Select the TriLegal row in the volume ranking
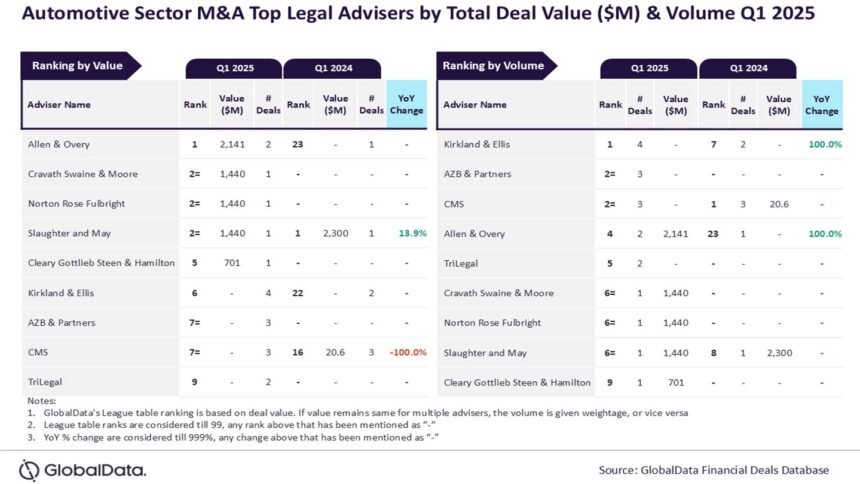This screenshot has width=860, height=484. (640, 263)
